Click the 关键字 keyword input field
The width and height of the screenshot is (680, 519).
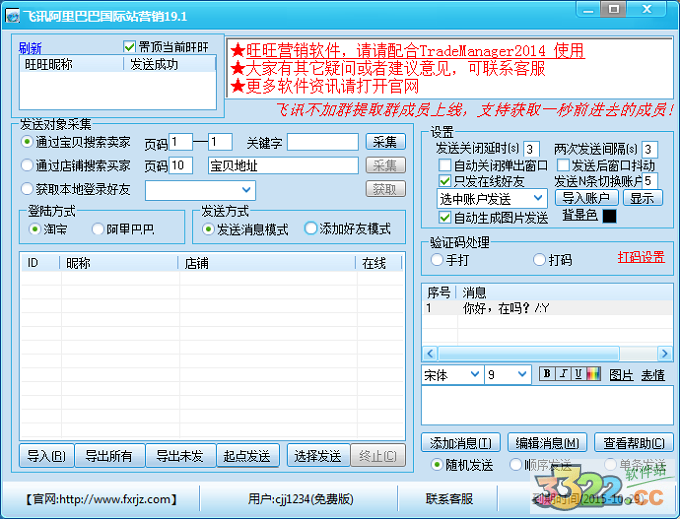[x=323, y=142]
